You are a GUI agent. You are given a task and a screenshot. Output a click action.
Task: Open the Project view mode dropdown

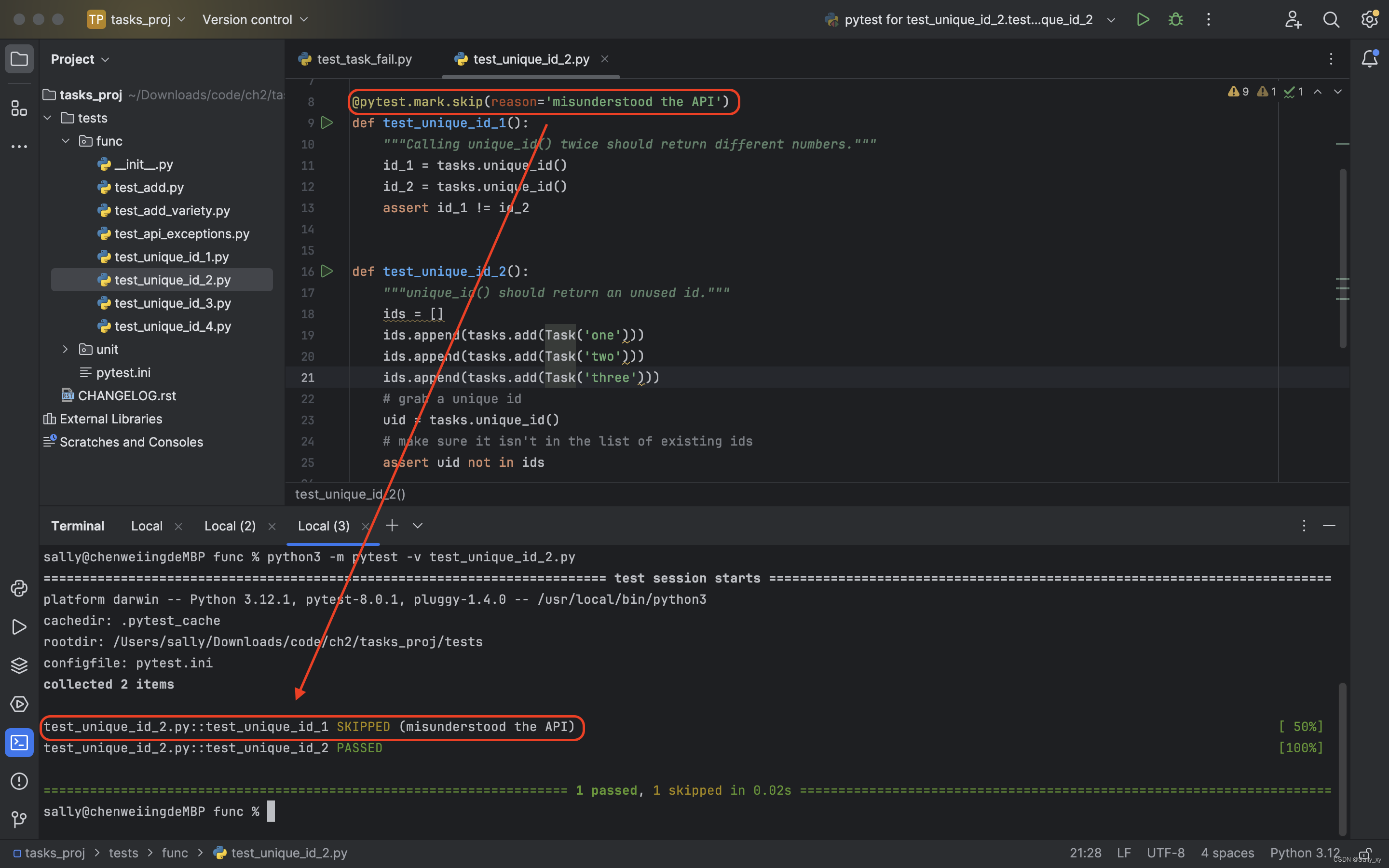pyautogui.click(x=80, y=59)
